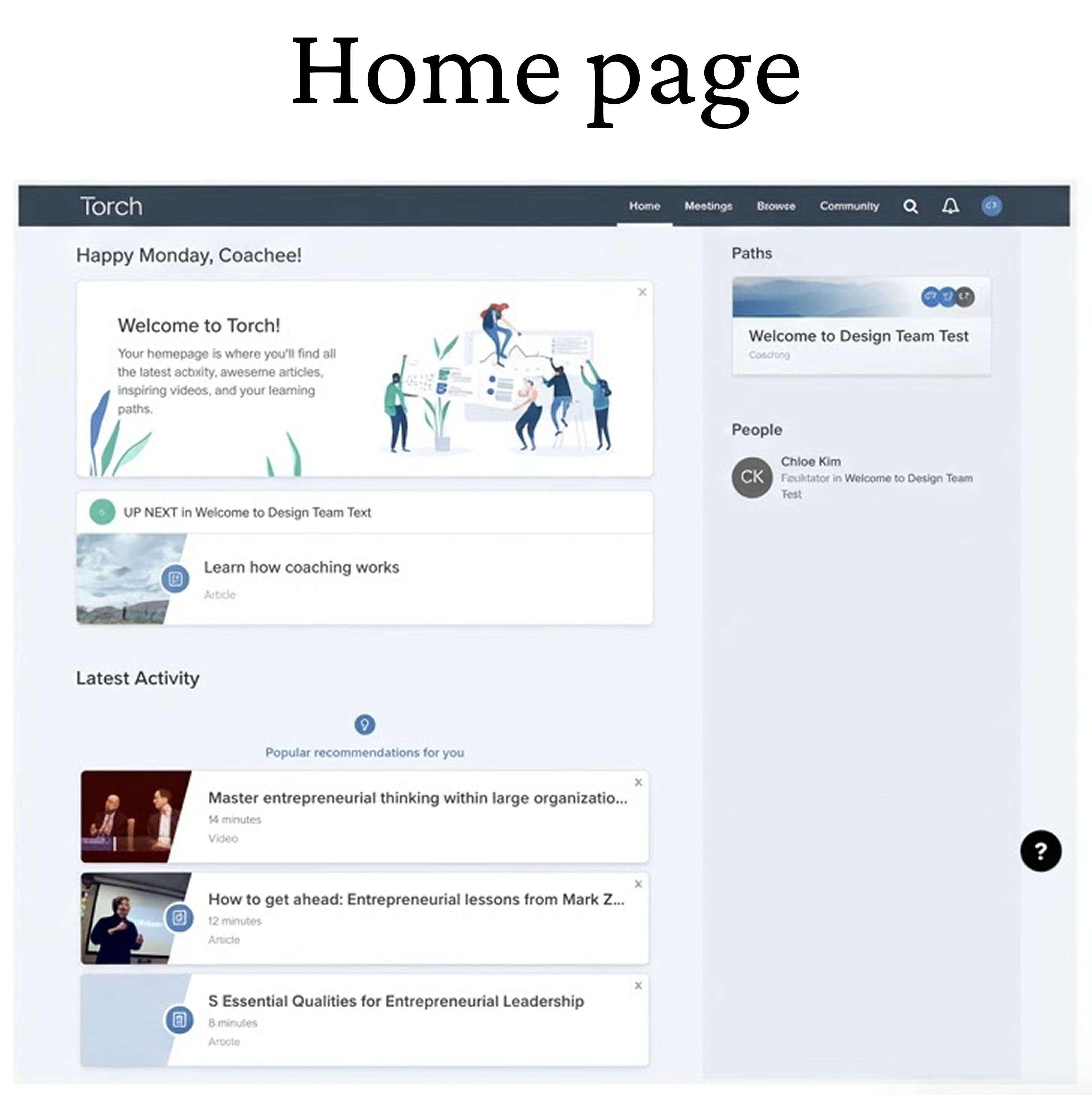The image size is (1092, 1095).
Task: Open 'Welcome to Design Team Test' path
Action: click(858, 336)
